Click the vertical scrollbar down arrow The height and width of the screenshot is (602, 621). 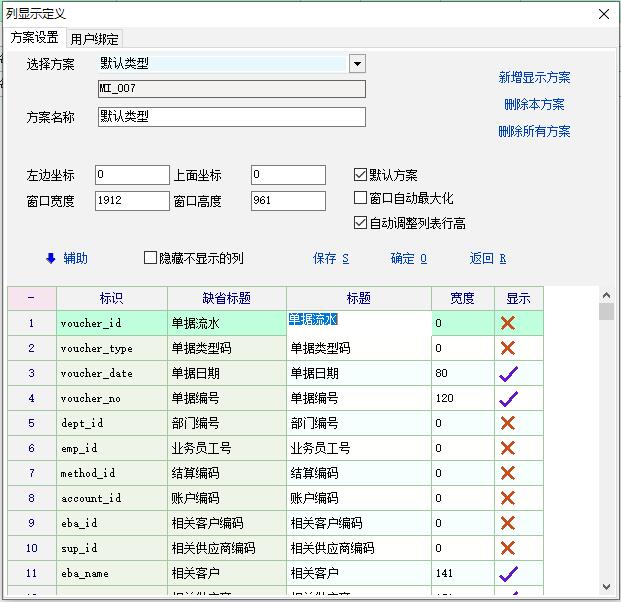pos(606,587)
